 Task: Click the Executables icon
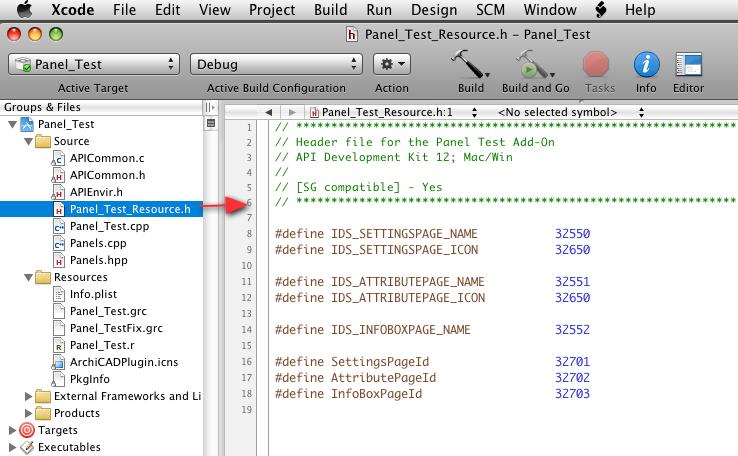27,447
